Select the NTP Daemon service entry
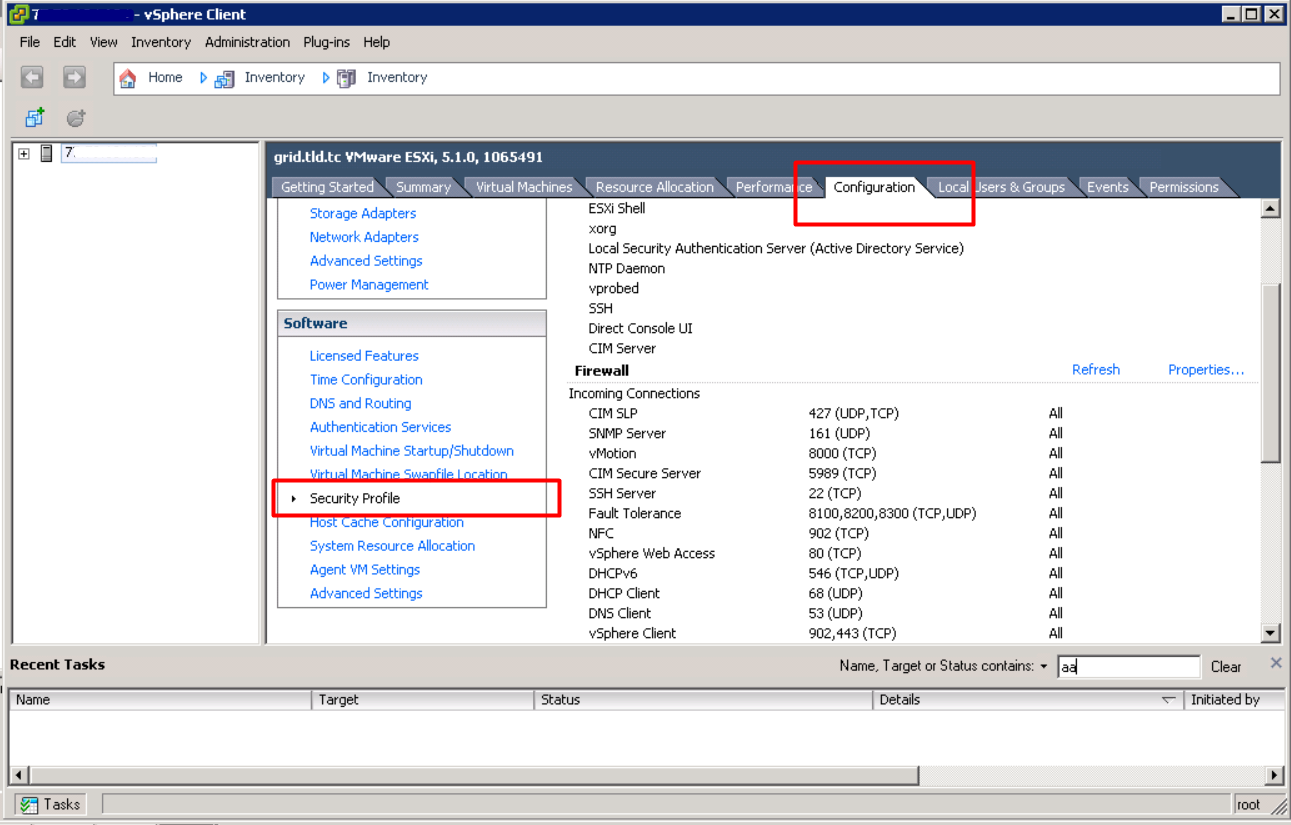The width and height of the screenshot is (1291, 825). coord(627,268)
